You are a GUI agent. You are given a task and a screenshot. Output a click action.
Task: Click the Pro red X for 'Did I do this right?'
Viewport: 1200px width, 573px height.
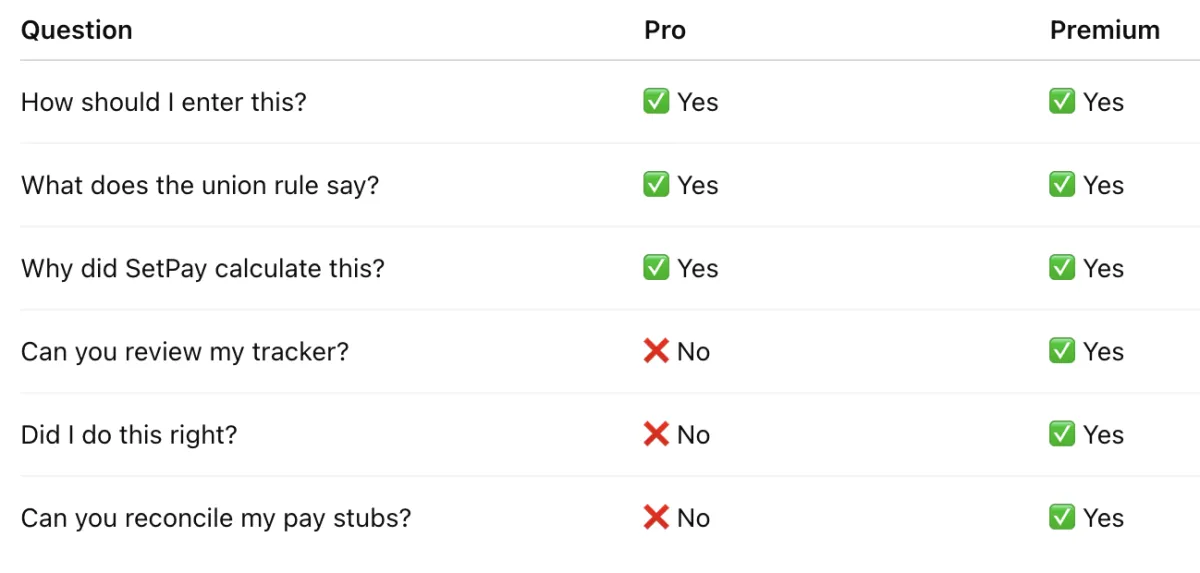click(x=656, y=435)
